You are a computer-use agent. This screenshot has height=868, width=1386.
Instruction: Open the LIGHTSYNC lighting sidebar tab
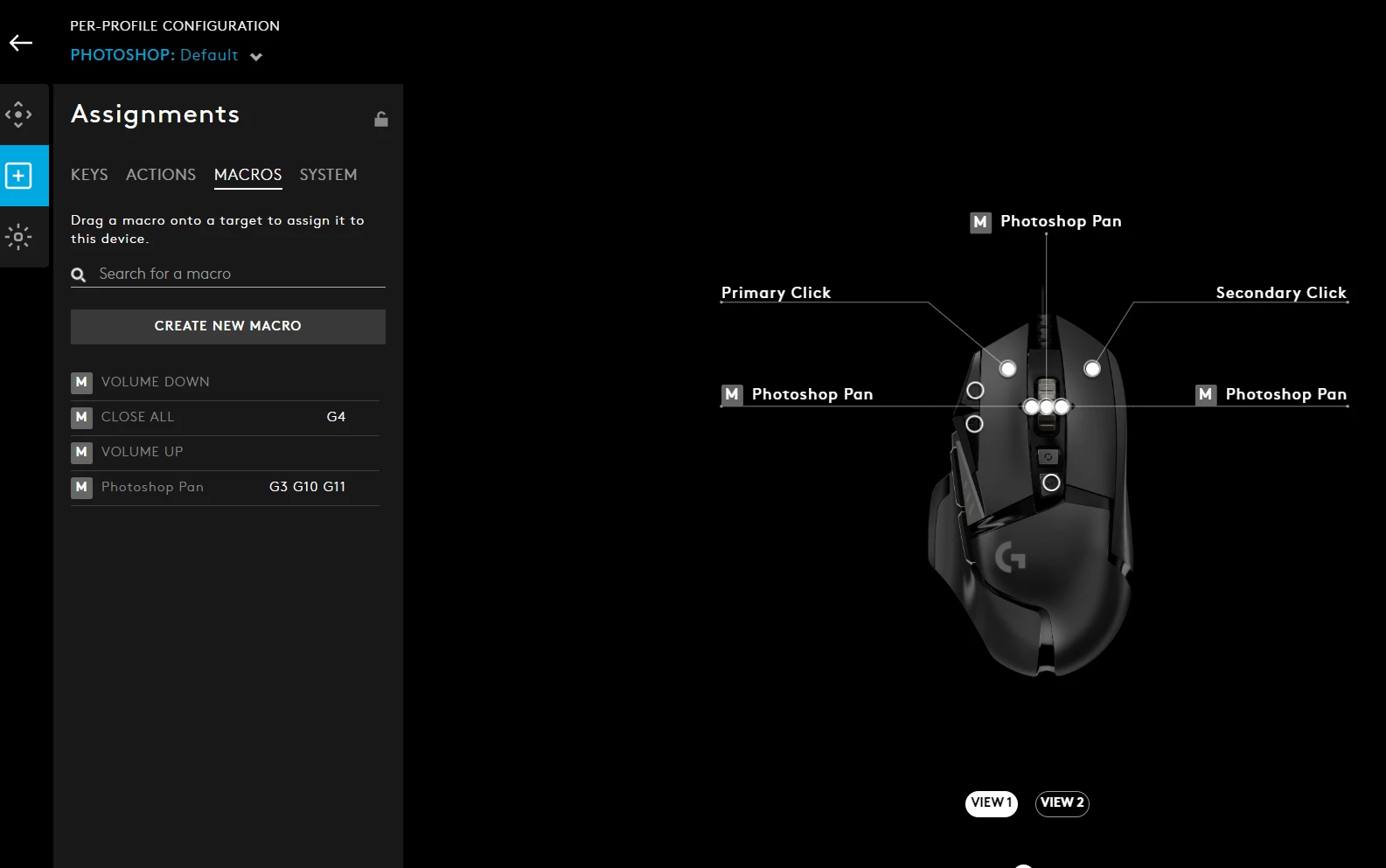click(18, 237)
